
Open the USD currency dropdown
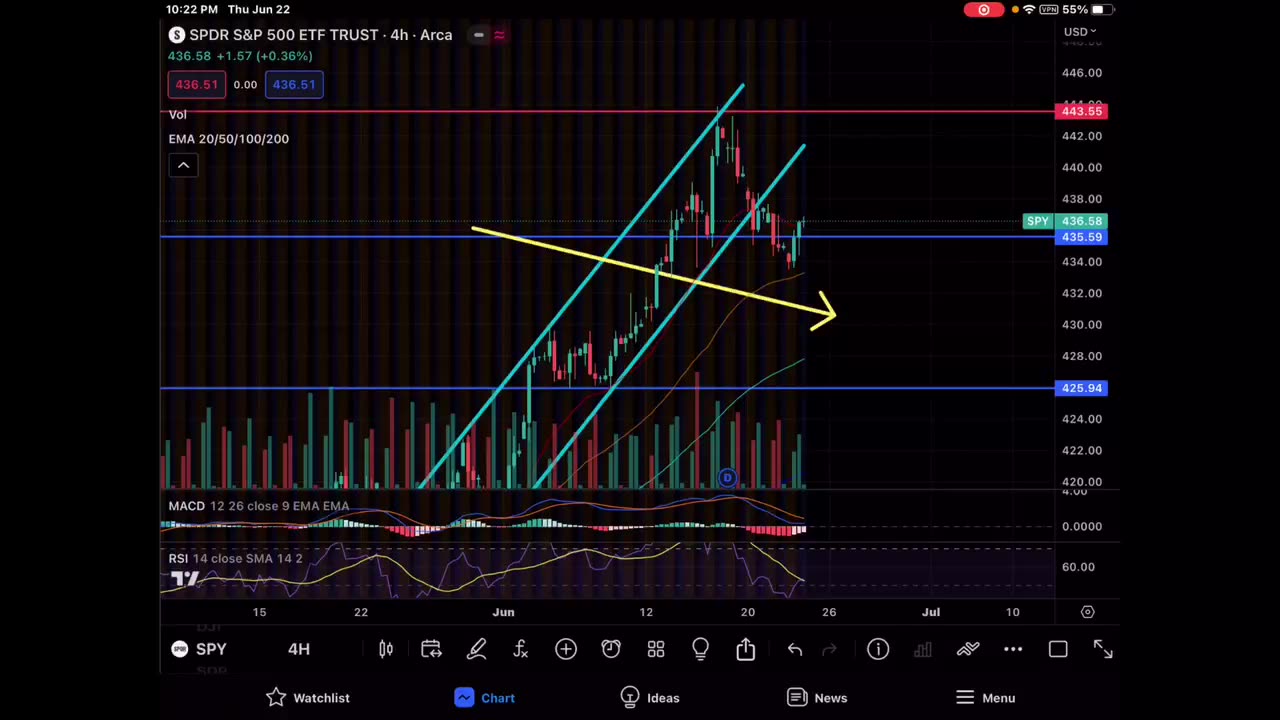(1080, 32)
